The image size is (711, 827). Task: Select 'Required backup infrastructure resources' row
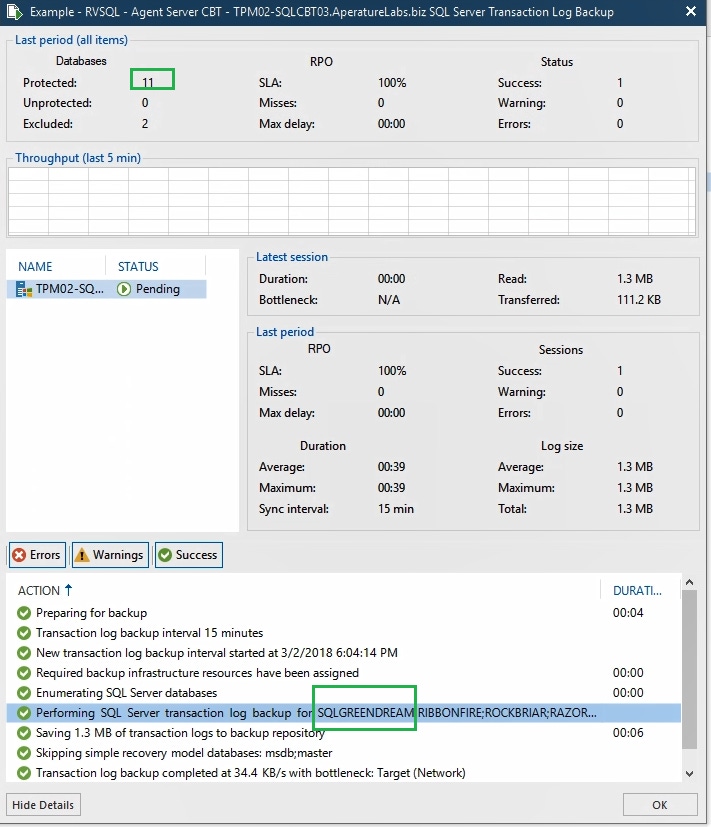[x=343, y=673]
